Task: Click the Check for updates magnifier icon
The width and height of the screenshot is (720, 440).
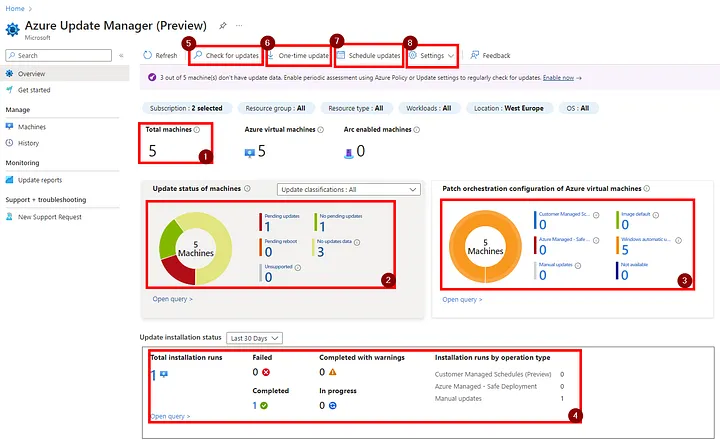Action: [x=199, y=56]
